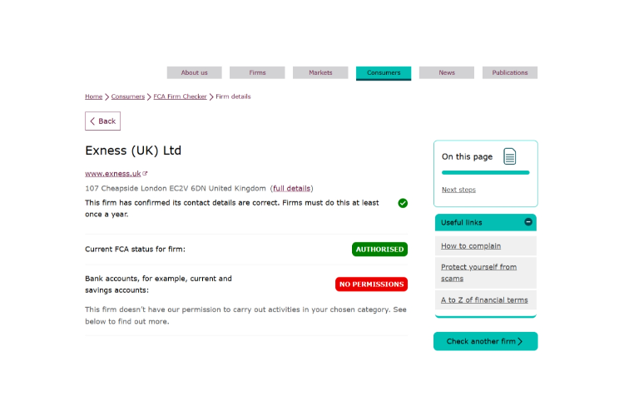
Task: Jump to Next steps section
Action: click(458, 190)
